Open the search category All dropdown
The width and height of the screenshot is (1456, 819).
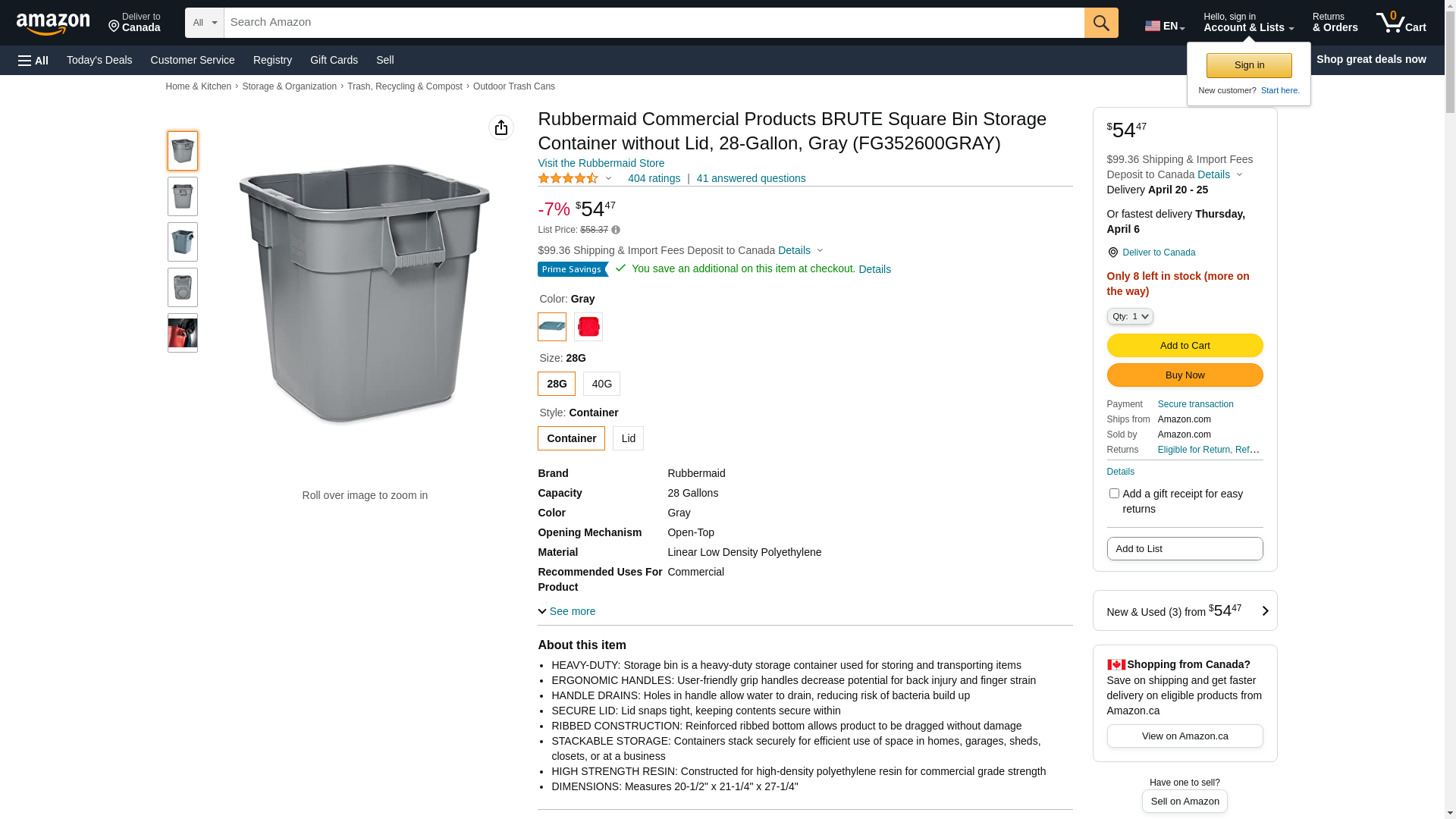[205, 23]
